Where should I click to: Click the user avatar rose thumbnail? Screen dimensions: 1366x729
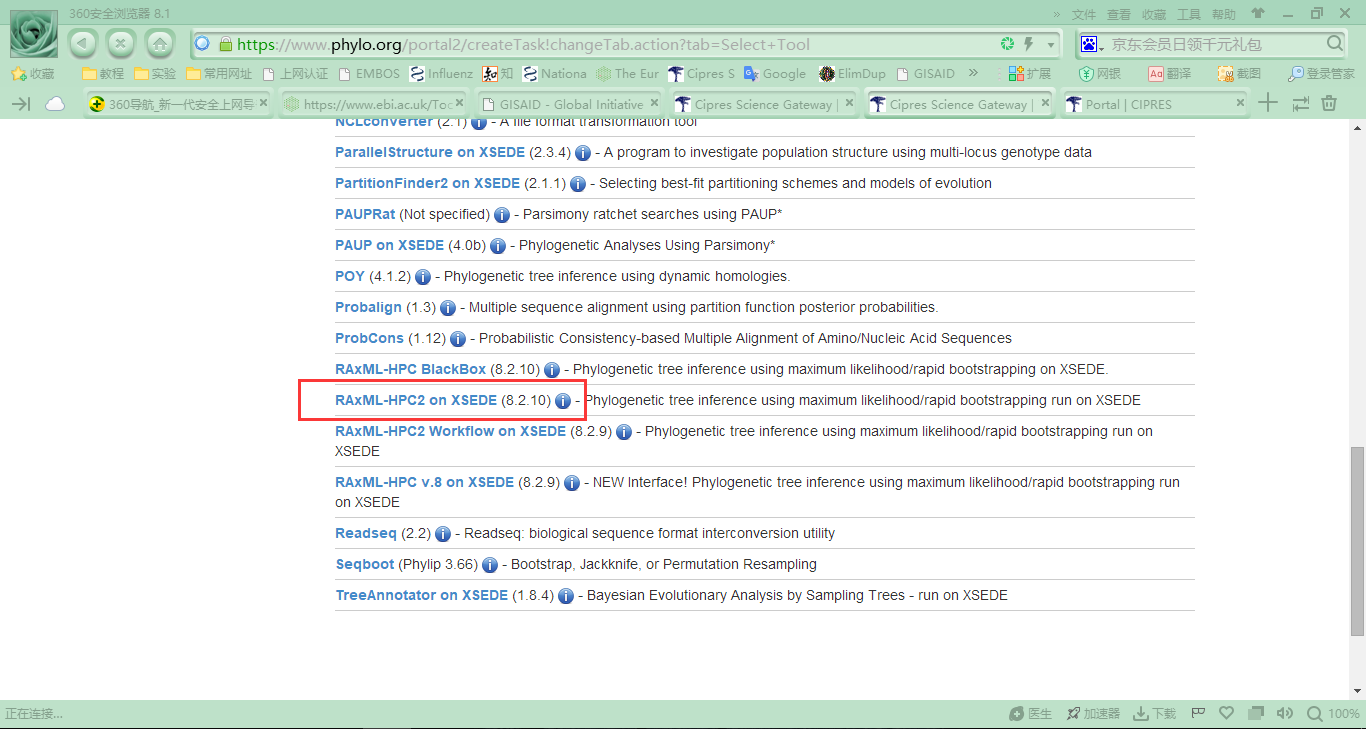(34, 33)
